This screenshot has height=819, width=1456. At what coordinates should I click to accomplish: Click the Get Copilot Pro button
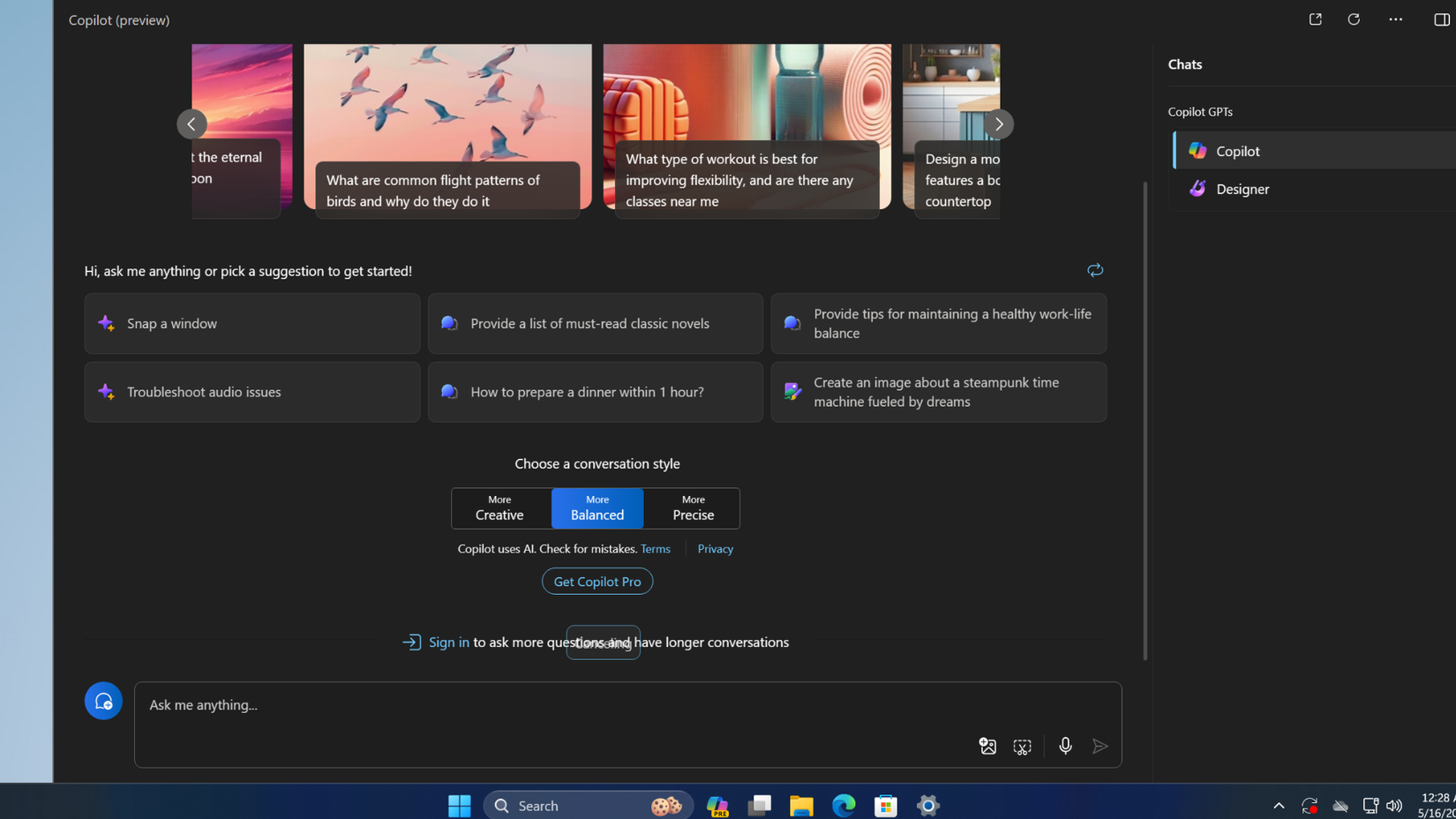click(x=597, y=581)
